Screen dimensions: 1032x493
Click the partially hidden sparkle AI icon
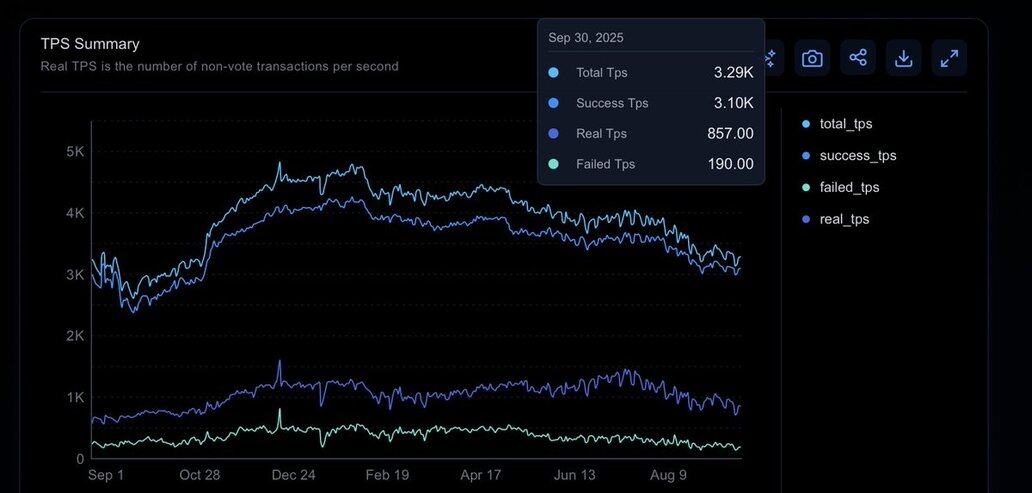click(x=772, y=58)
